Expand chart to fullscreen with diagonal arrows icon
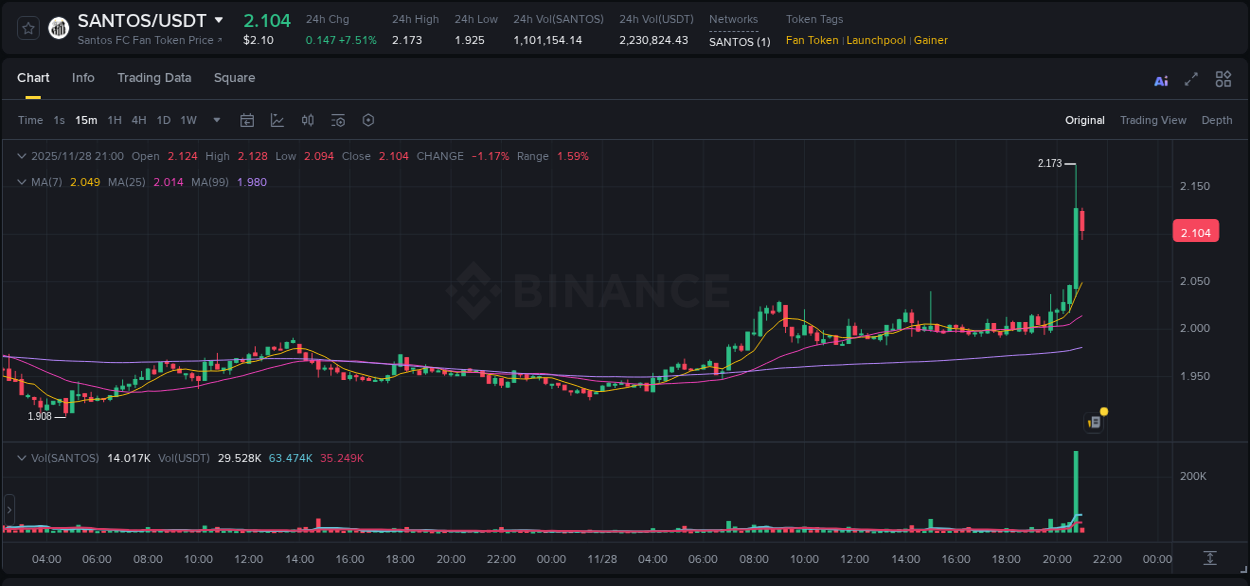 pyautogui.click(x=1190, y=79)
